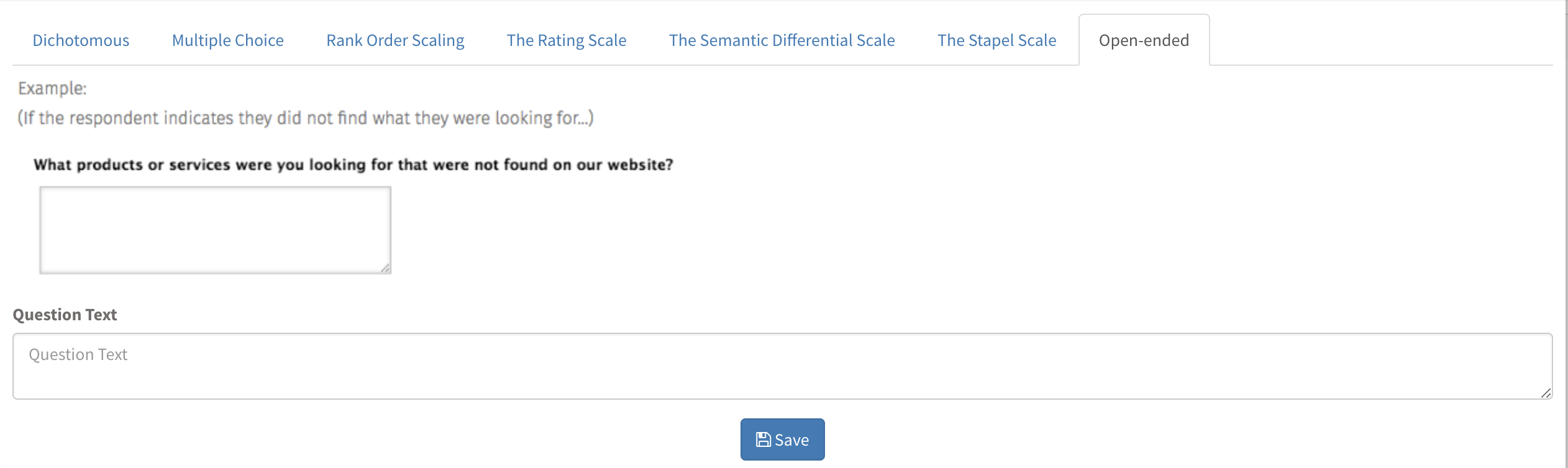Click the floppy disk icon on Save
The height and width of the screenshot is (468, 1568).
tap(763, 439)
